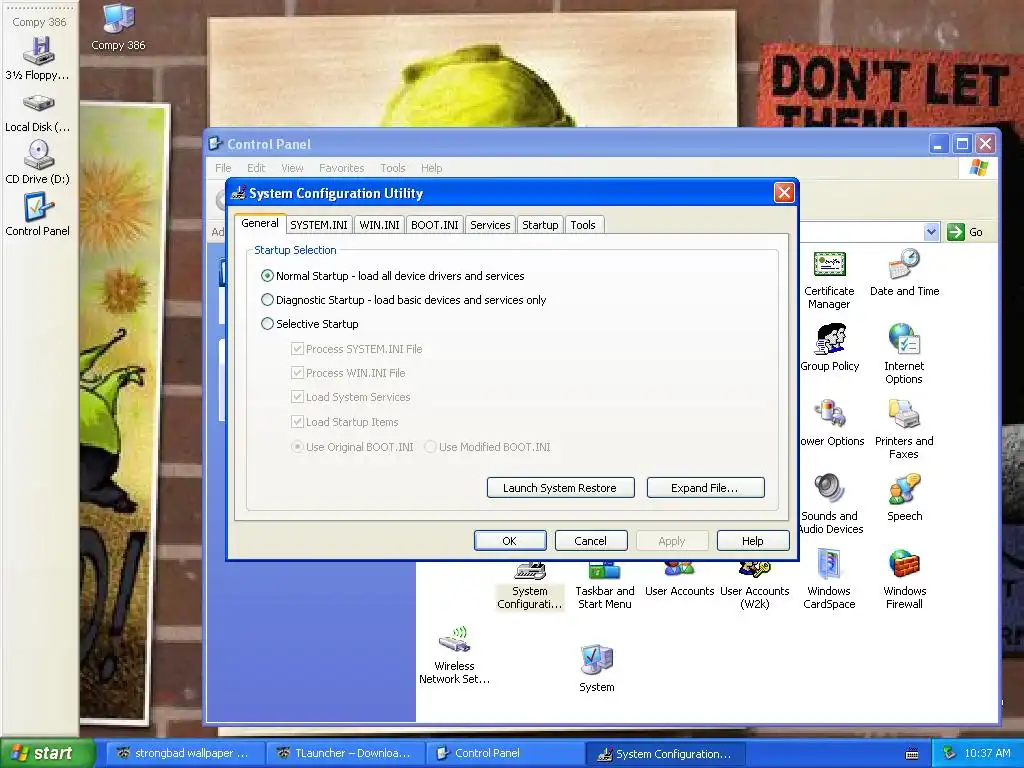Click the green Go arrow in Control Panel
This screenshot has height=768, width=1024.
pyautogui.click(x=956, y=232)
